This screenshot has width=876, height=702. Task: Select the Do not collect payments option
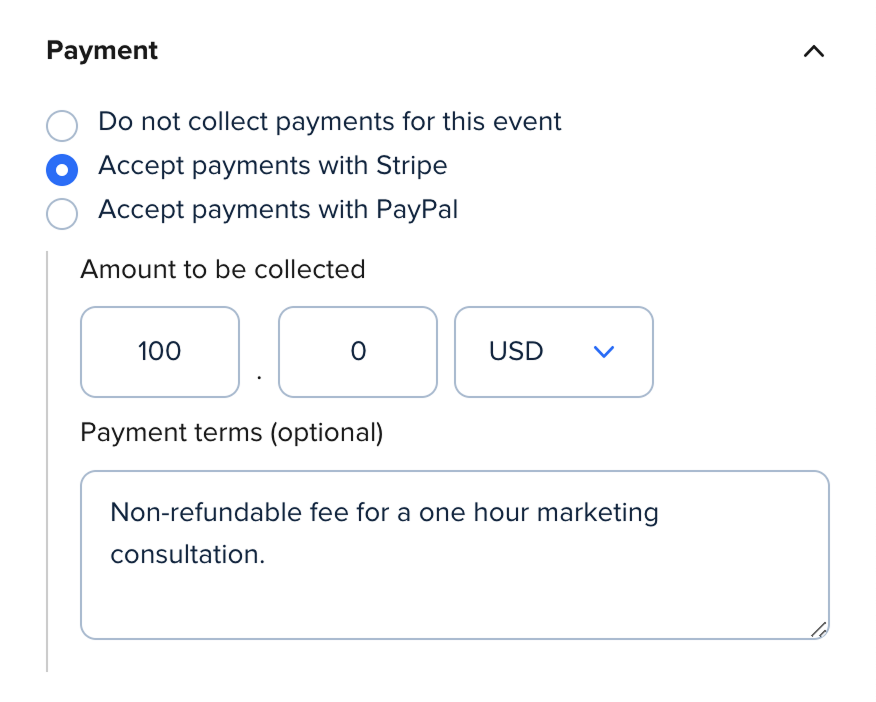pos(62,126)
